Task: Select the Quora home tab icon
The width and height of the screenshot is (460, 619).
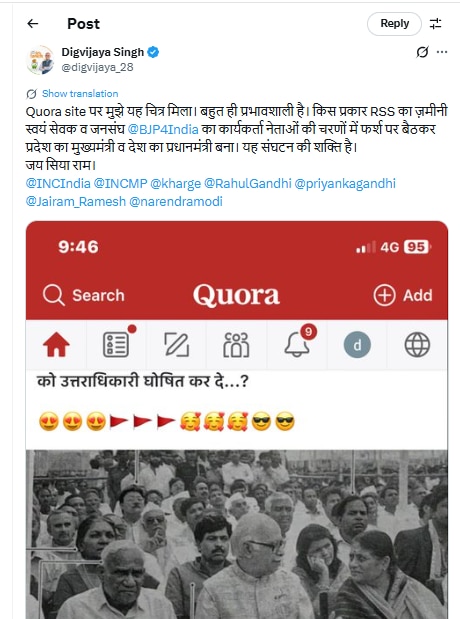Action: point(56,345)
